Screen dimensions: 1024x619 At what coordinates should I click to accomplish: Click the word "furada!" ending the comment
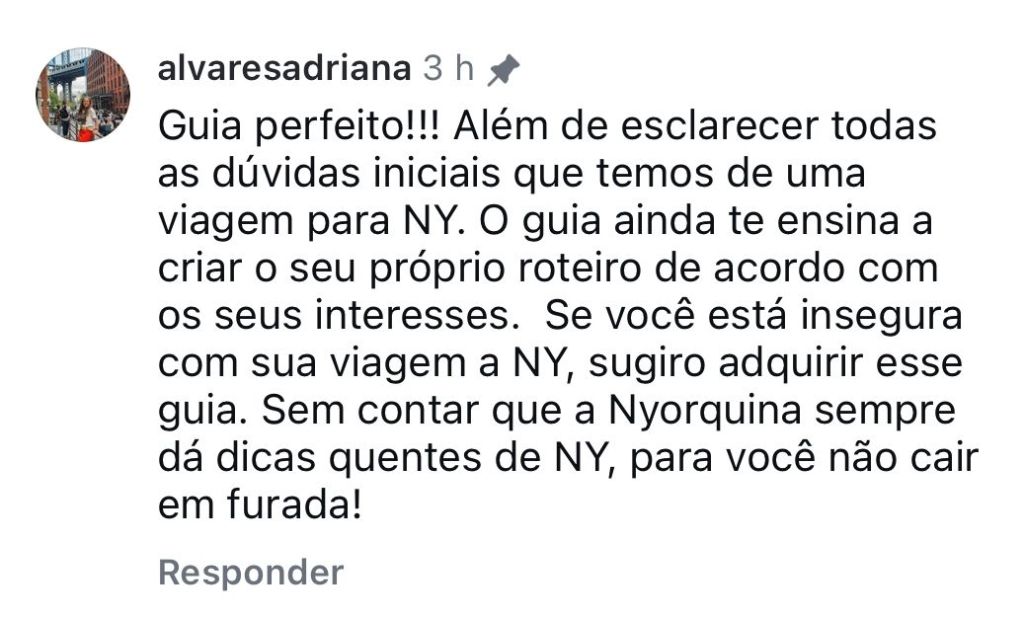tap(295, 505)
